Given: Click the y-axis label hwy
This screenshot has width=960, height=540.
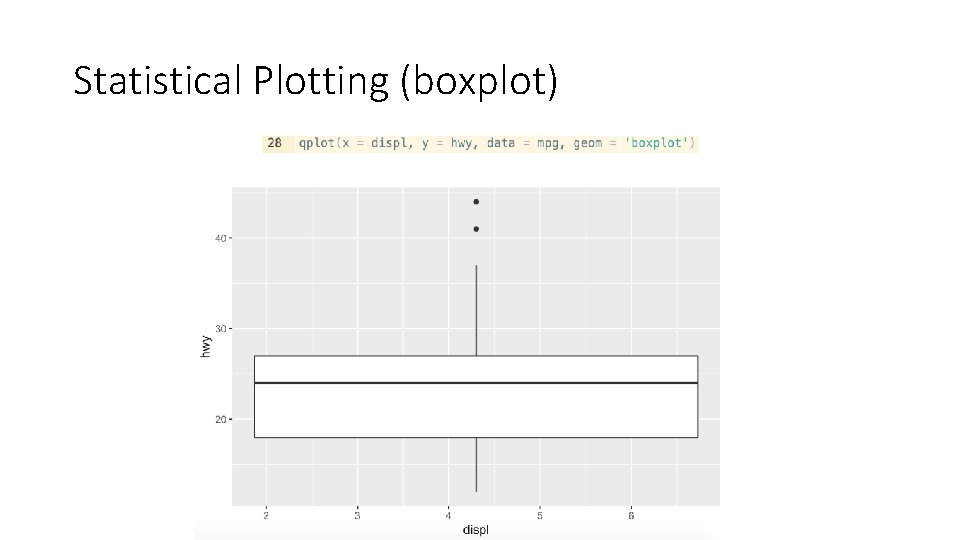Looking at the screenshot, I should pos(206,345).
